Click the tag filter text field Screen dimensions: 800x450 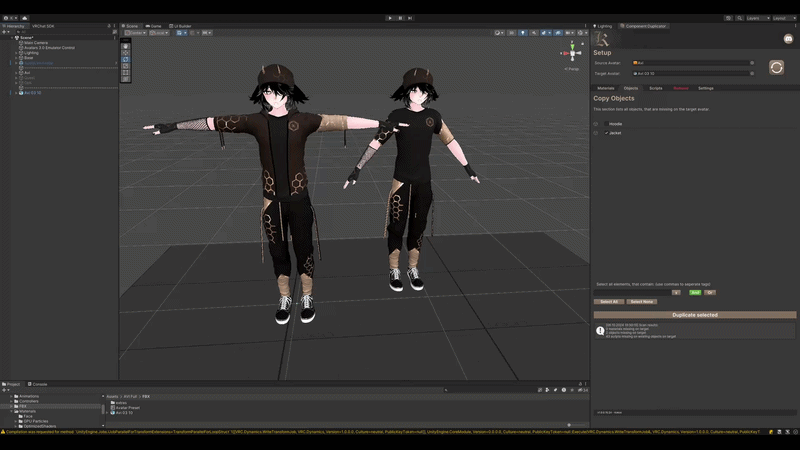click(632, 293)
